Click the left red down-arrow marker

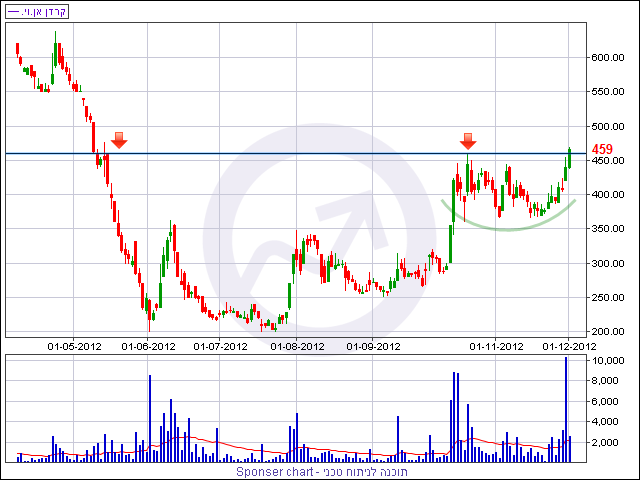point(119,140)
